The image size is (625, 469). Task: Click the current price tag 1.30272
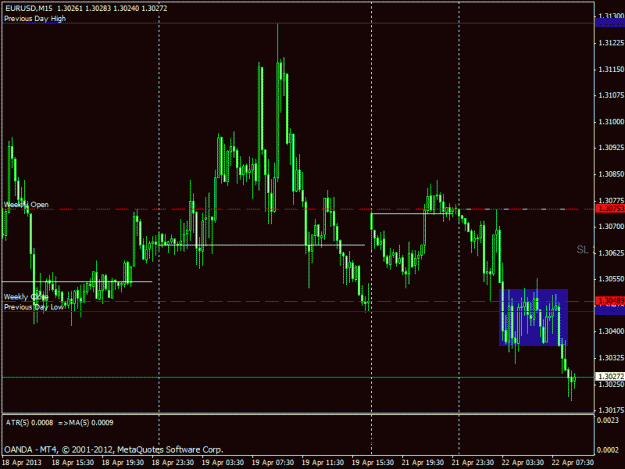click(610, 376)
